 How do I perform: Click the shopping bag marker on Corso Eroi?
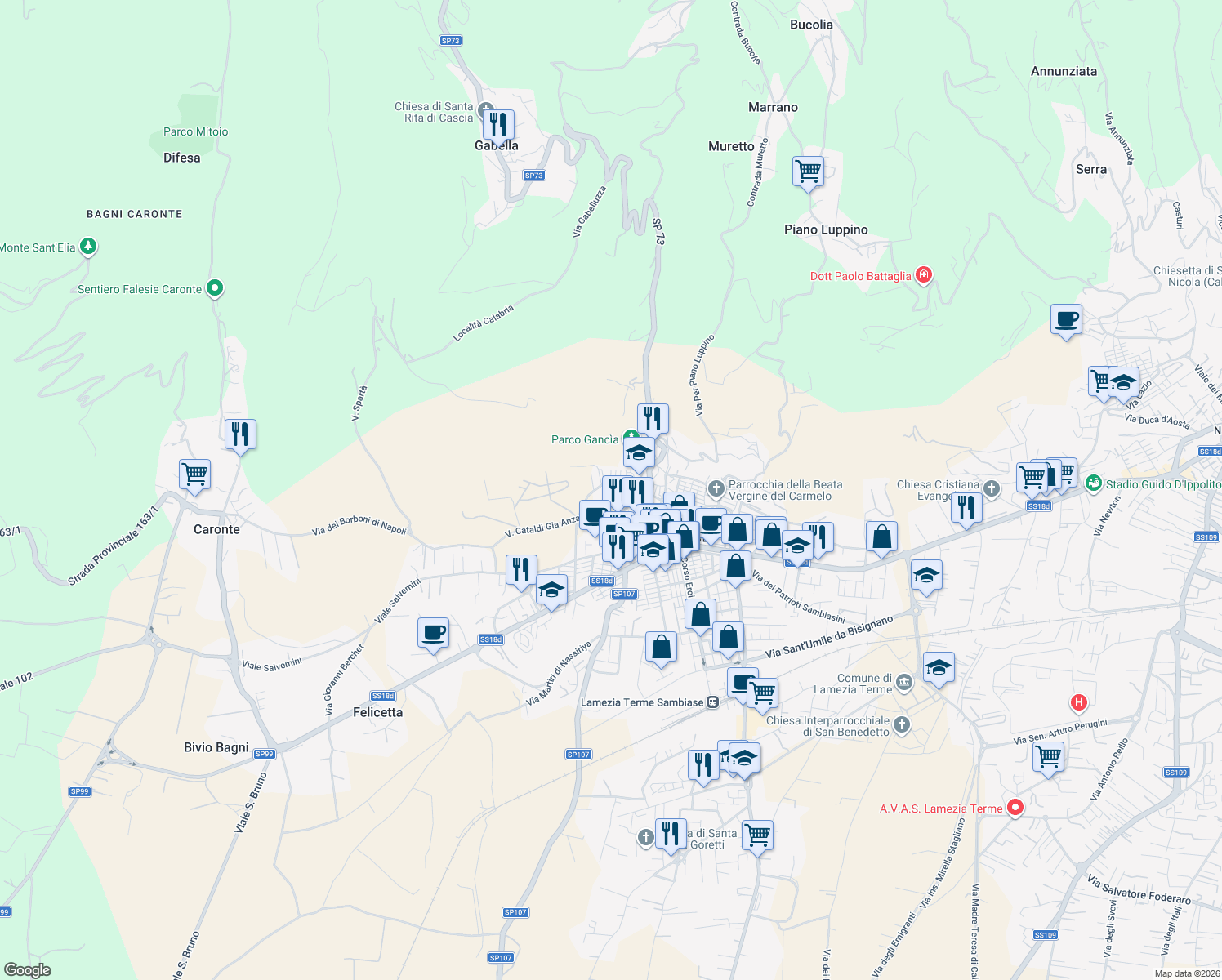[x=700, y=612]
